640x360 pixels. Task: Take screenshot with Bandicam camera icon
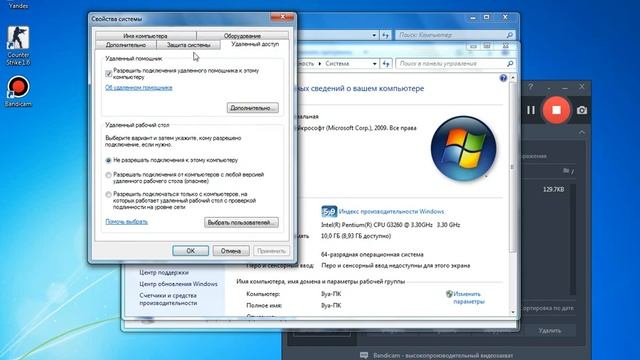(582, 110)
